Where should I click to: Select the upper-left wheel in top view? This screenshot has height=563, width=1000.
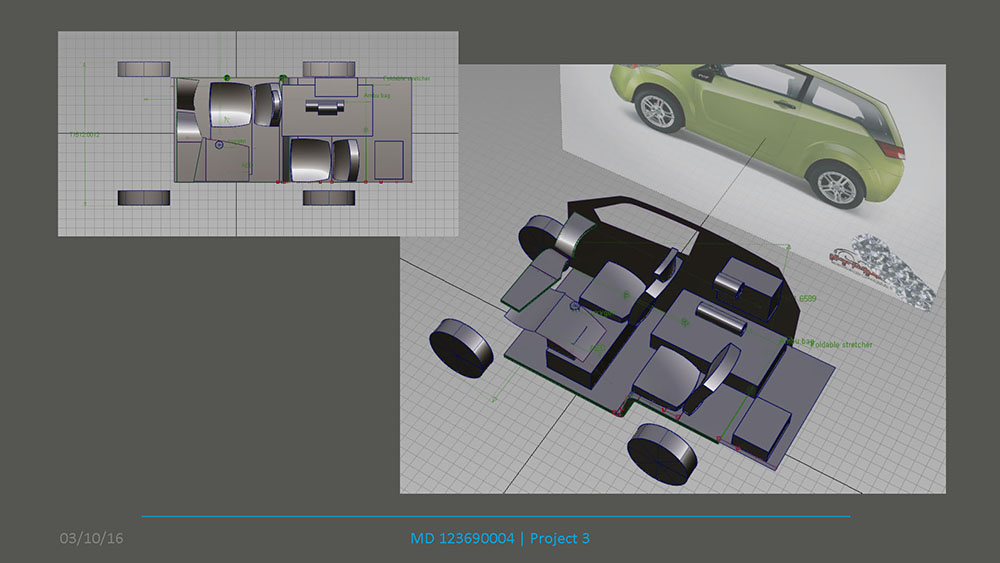pos(145,69)
